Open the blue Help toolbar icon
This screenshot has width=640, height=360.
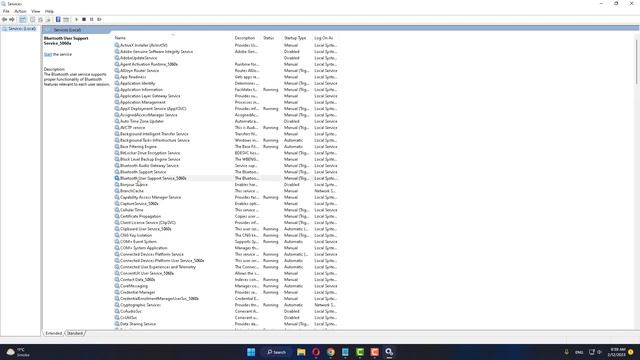(58, 20)
